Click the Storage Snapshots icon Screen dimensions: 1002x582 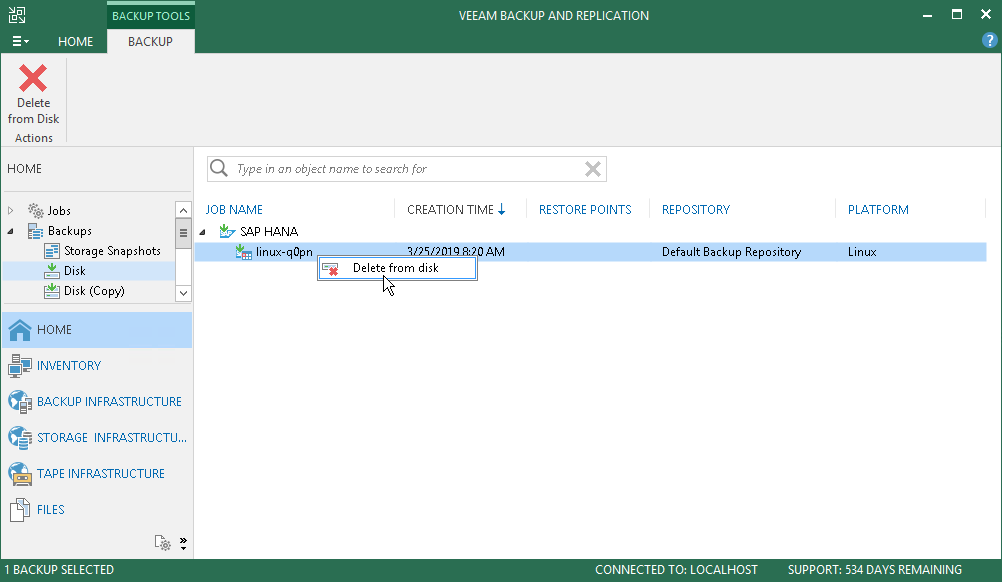coord(52,251)
